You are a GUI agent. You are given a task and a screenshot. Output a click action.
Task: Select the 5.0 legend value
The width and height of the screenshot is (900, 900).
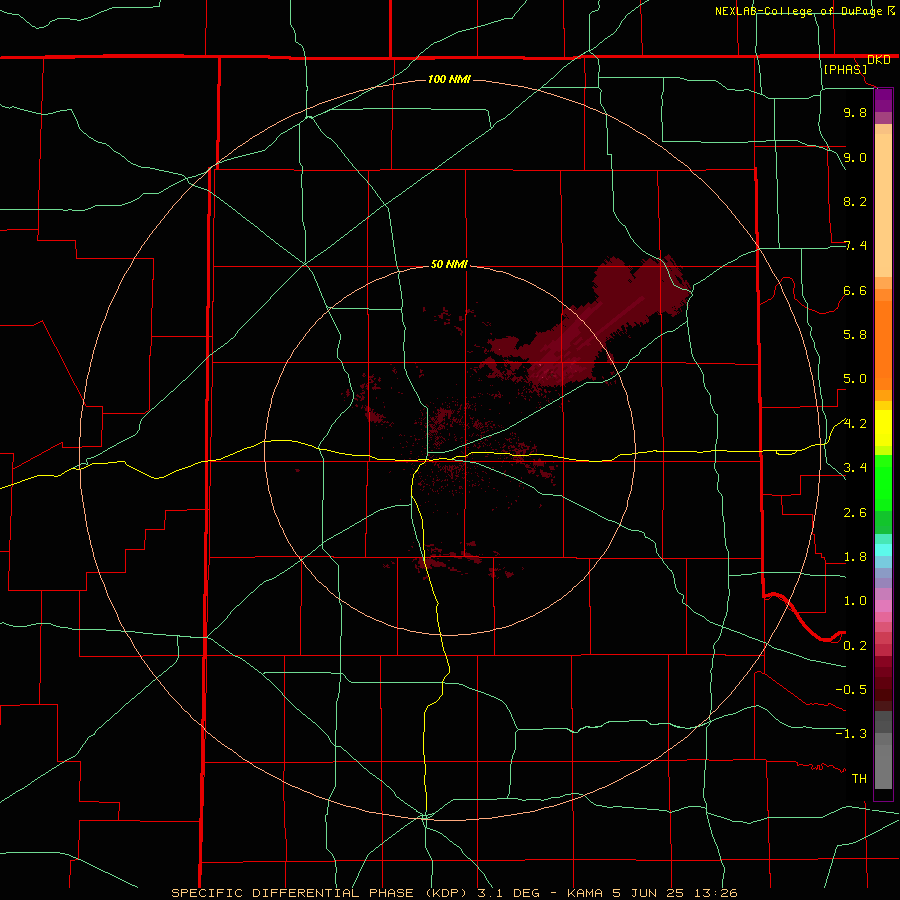855,379
